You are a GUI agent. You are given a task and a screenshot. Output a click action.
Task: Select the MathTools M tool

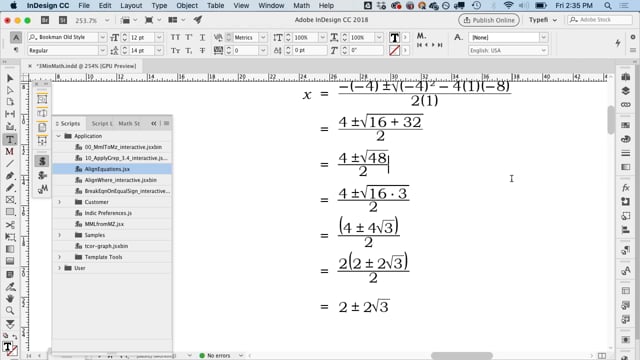[x=10, y=151]
